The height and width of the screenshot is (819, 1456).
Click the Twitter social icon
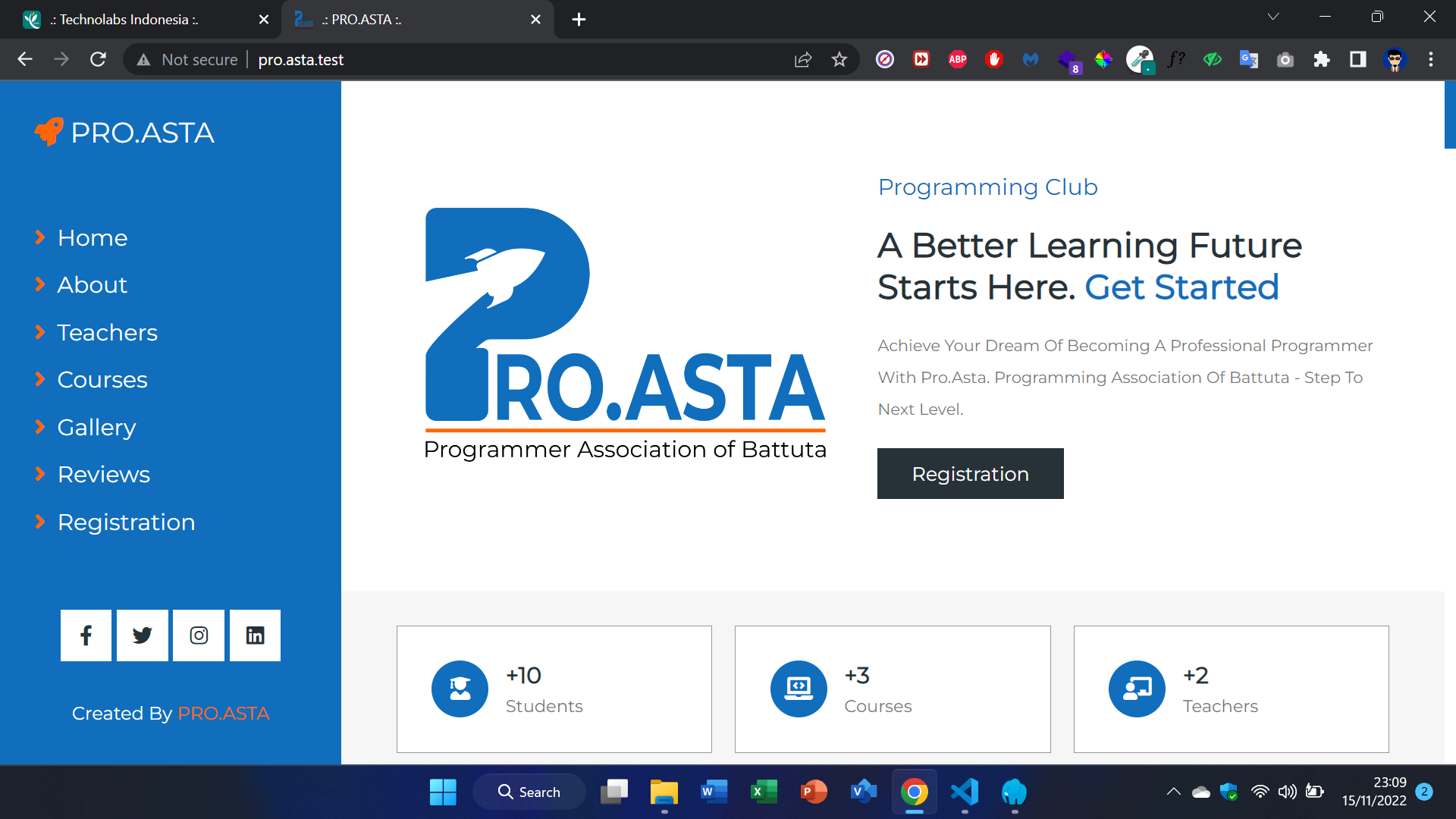coord(143,635)
